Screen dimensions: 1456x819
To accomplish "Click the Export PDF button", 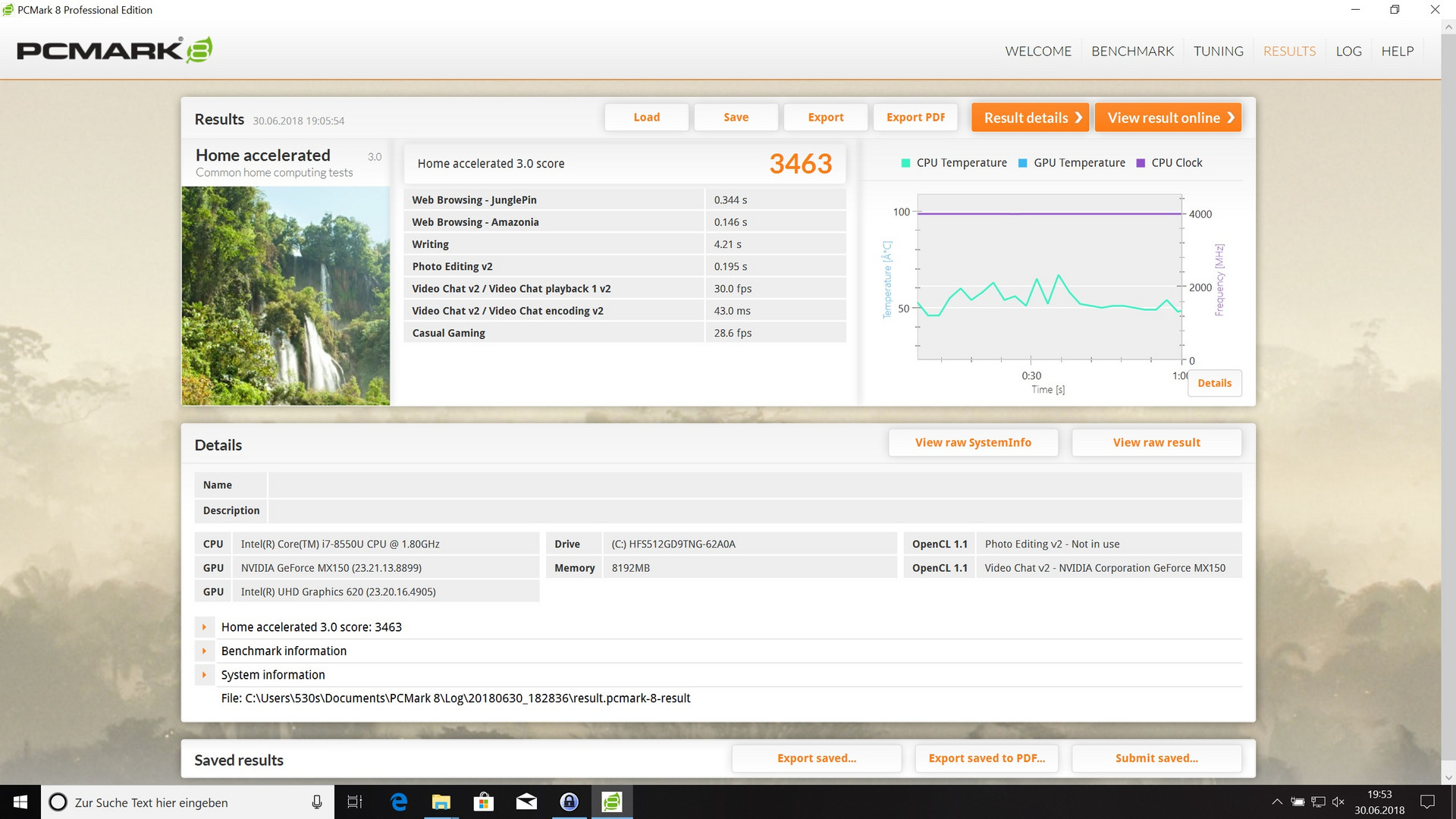I will [915, 118].
